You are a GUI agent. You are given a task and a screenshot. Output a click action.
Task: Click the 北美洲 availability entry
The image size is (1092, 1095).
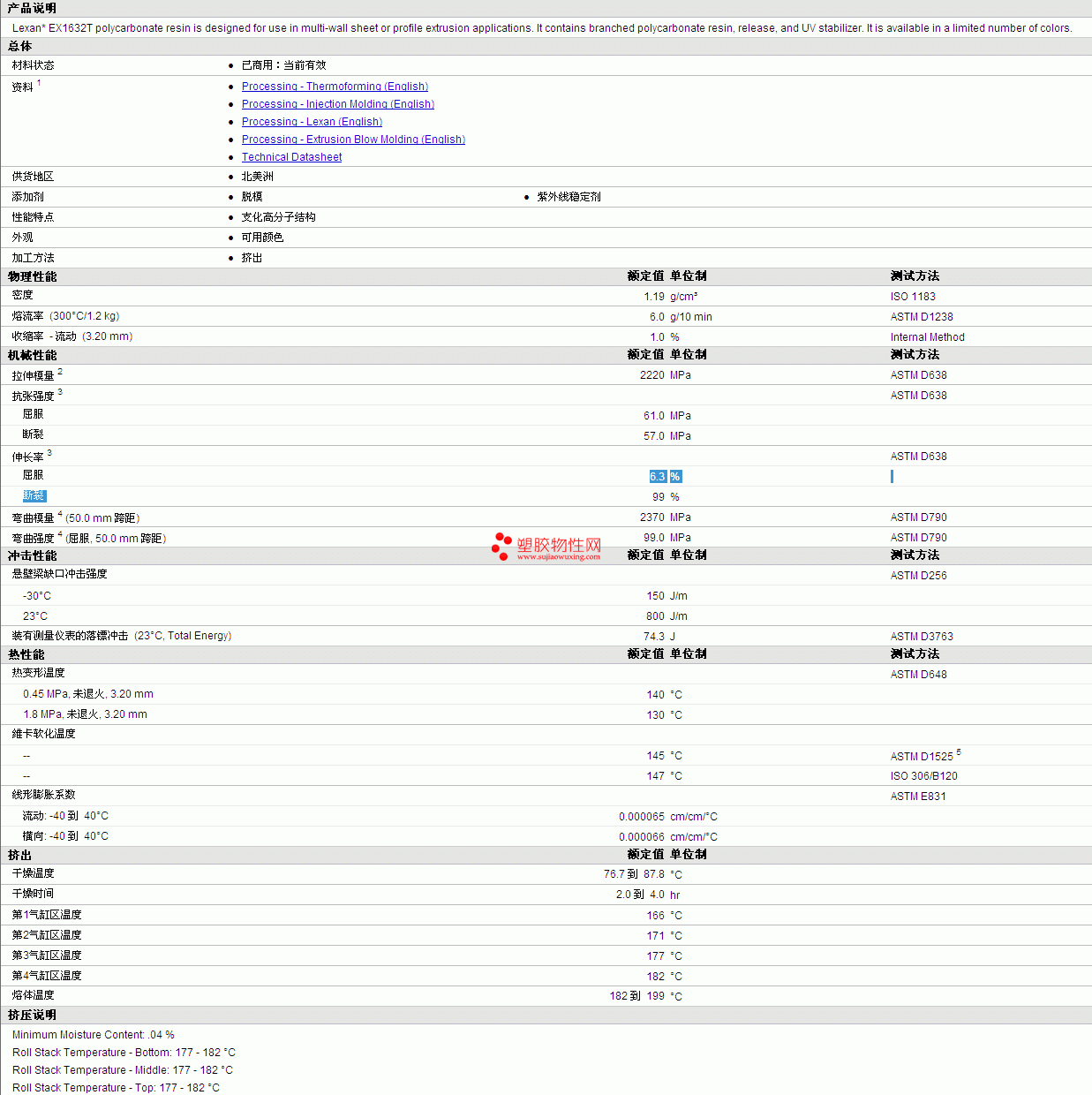[258, 177]
